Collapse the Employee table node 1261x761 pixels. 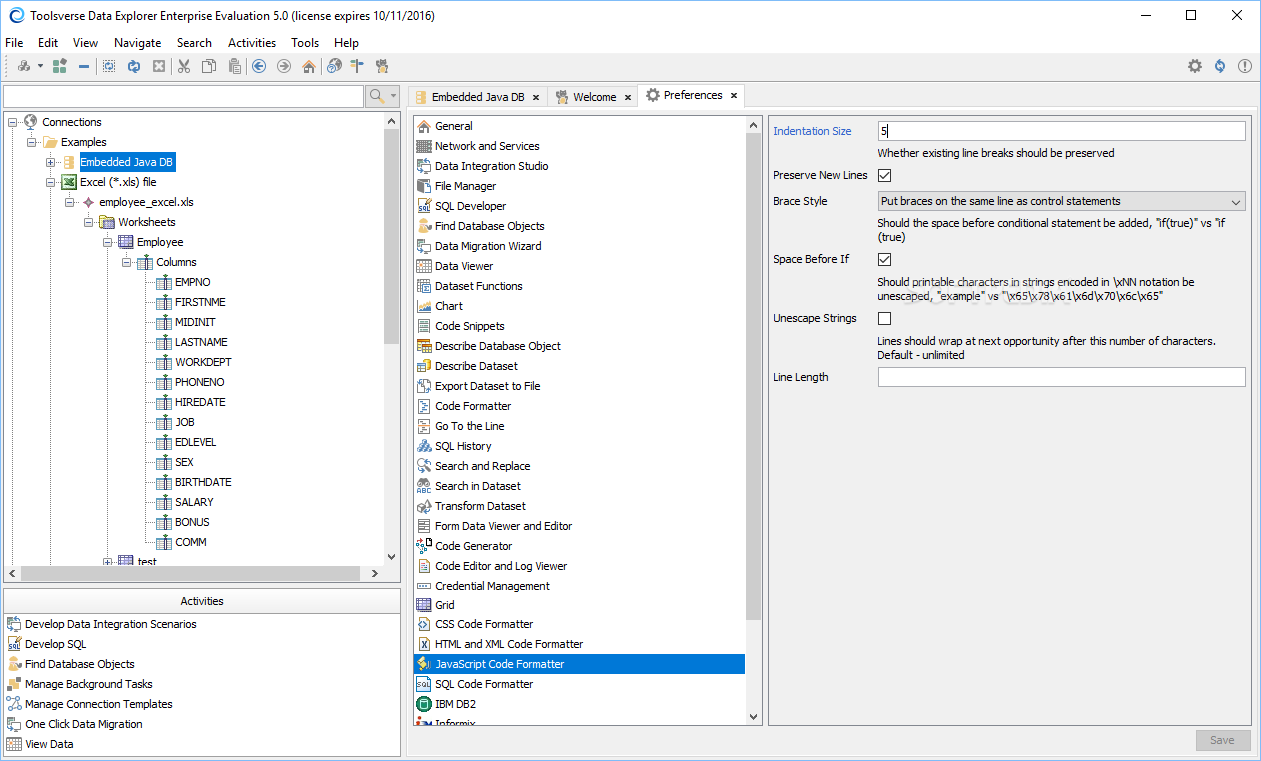tap(108, 242)
